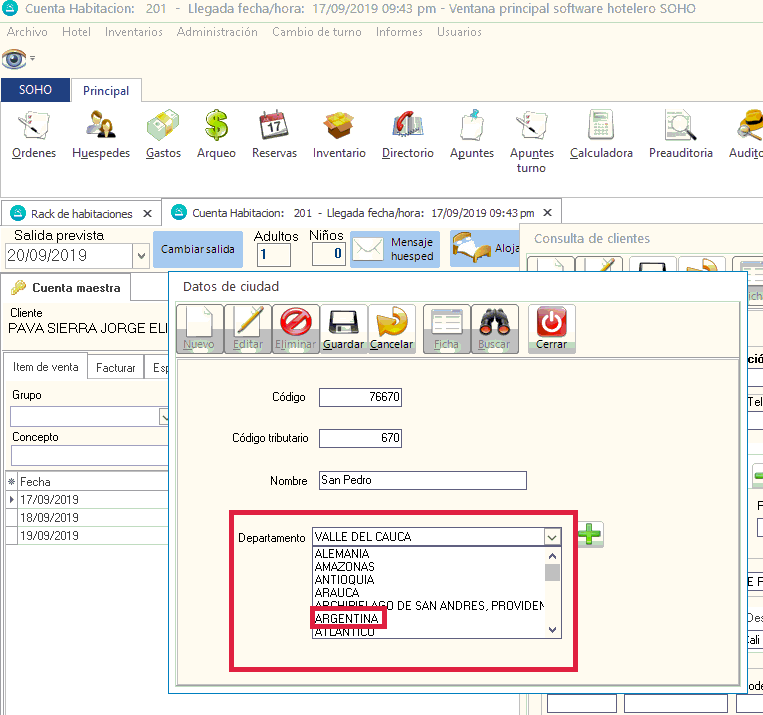Open the Reservas calendar icon
The height and width of the screenshot is (715, 763).
pyautogui.click(x=274, y=135)
